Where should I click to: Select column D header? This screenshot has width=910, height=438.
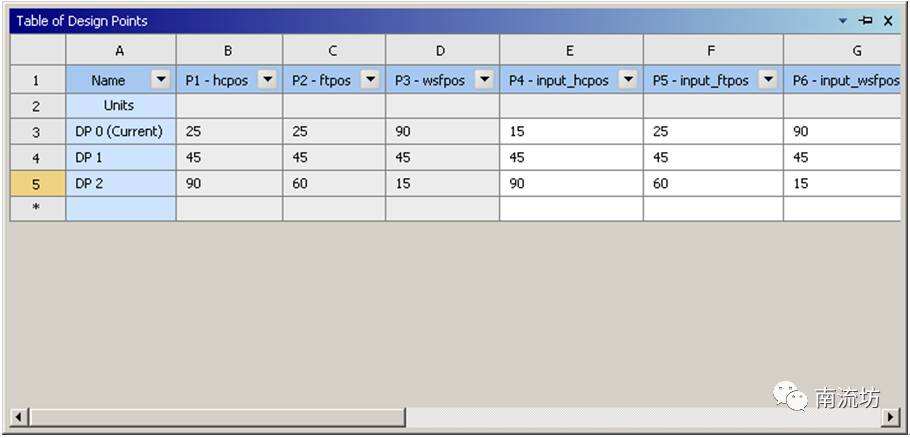pyautogui.click(x=442, y=50)
